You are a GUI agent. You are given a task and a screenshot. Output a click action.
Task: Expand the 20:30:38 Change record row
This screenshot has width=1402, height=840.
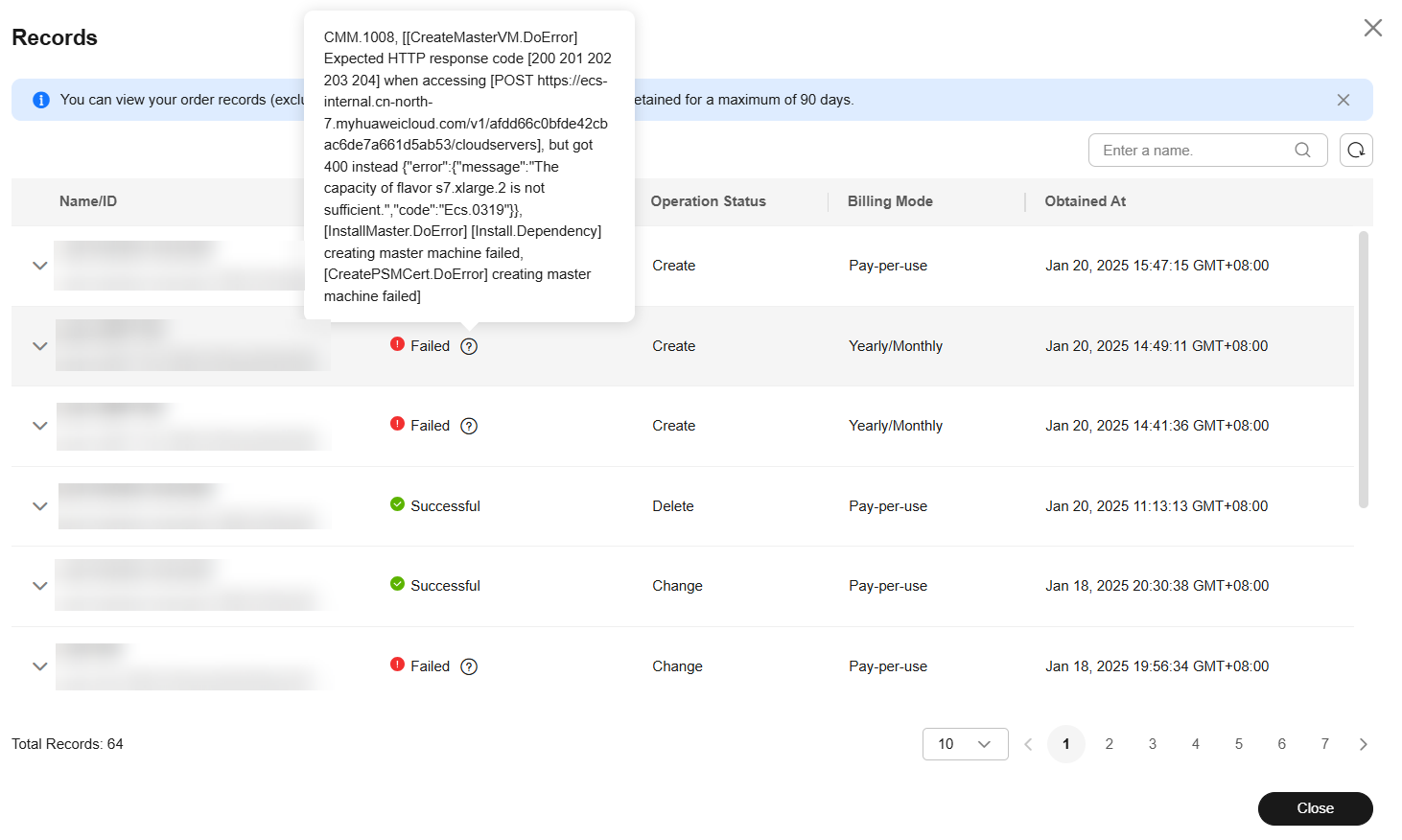(40, 586)
